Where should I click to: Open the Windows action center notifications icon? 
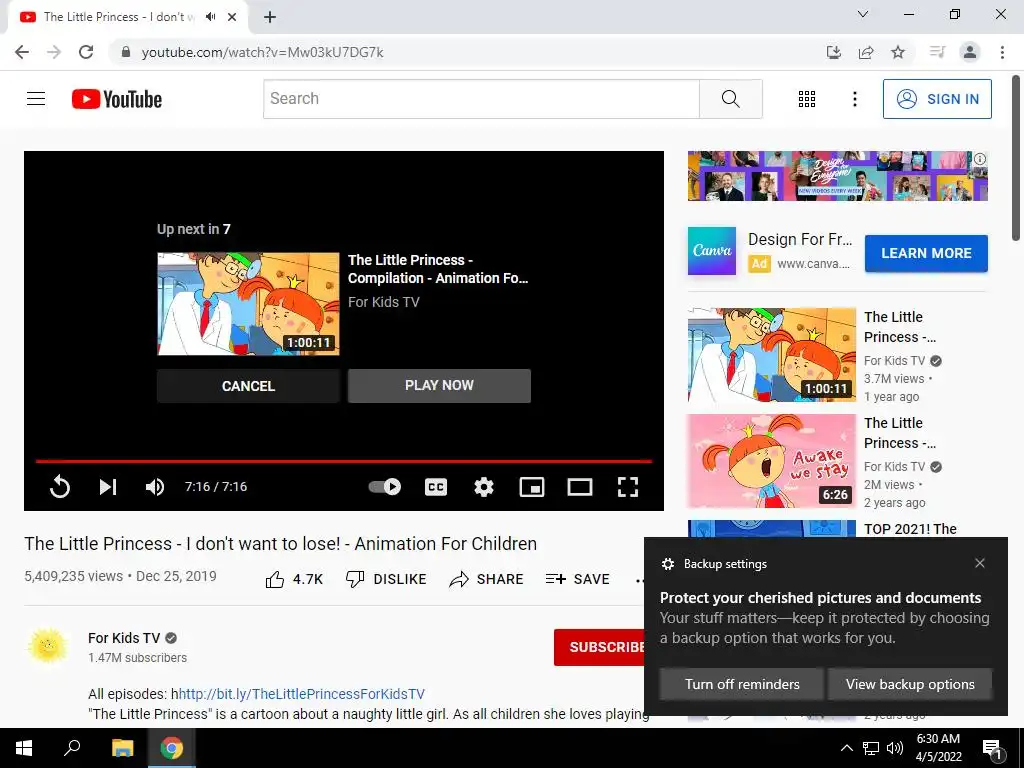coord(992,750)
